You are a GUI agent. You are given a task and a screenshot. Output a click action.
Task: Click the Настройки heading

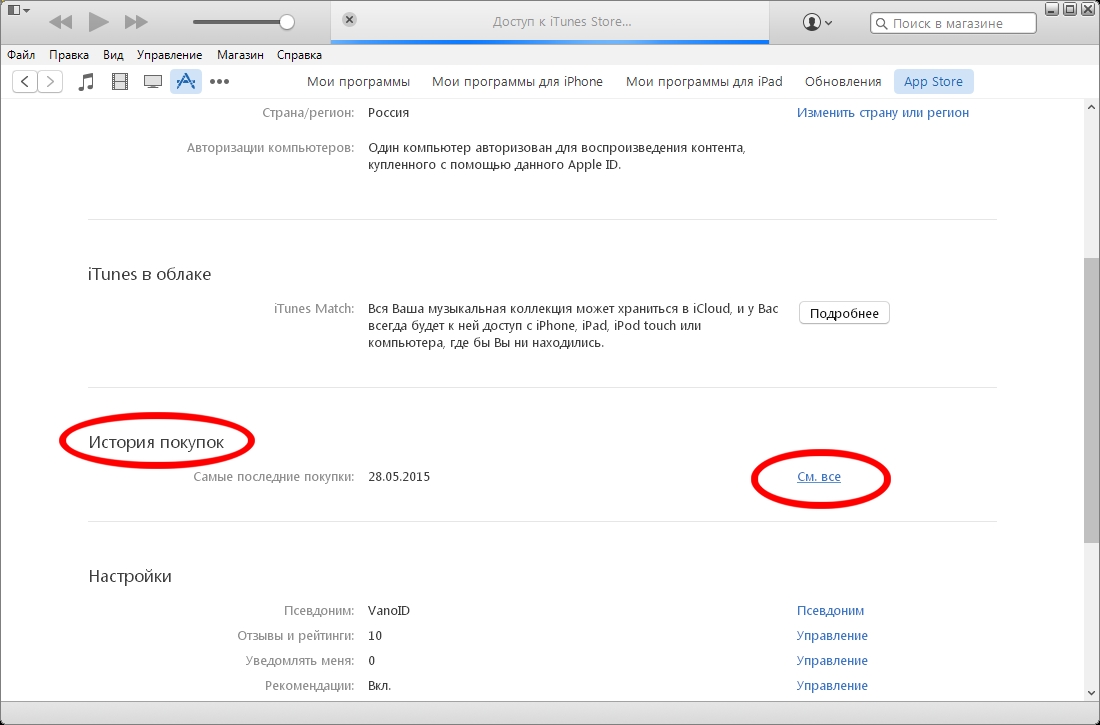130,576
